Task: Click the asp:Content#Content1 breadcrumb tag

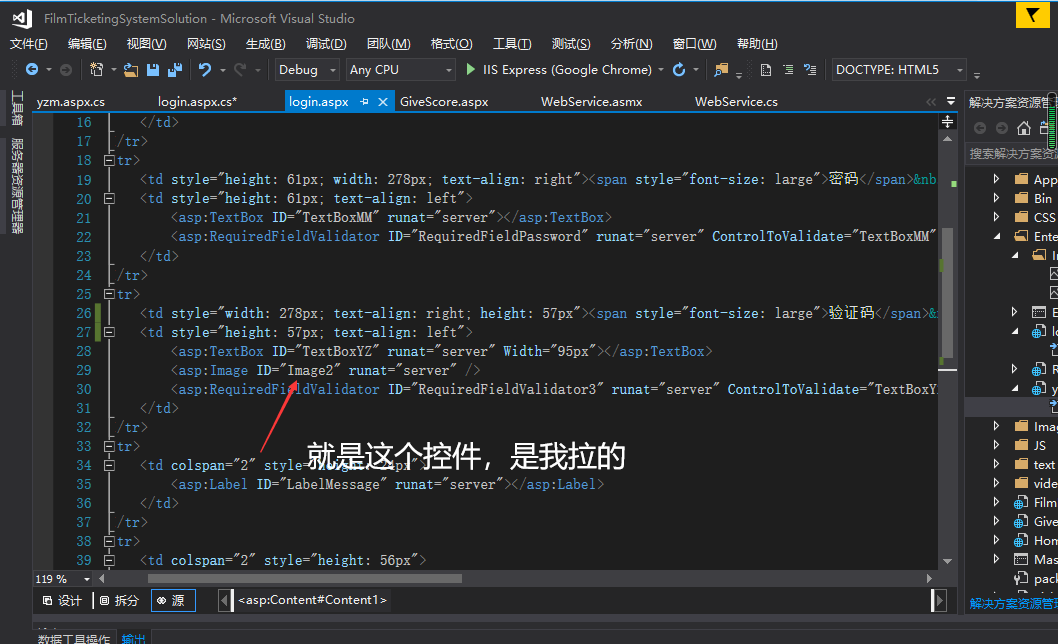Action: pyautogui.click(x=312, y=600)
